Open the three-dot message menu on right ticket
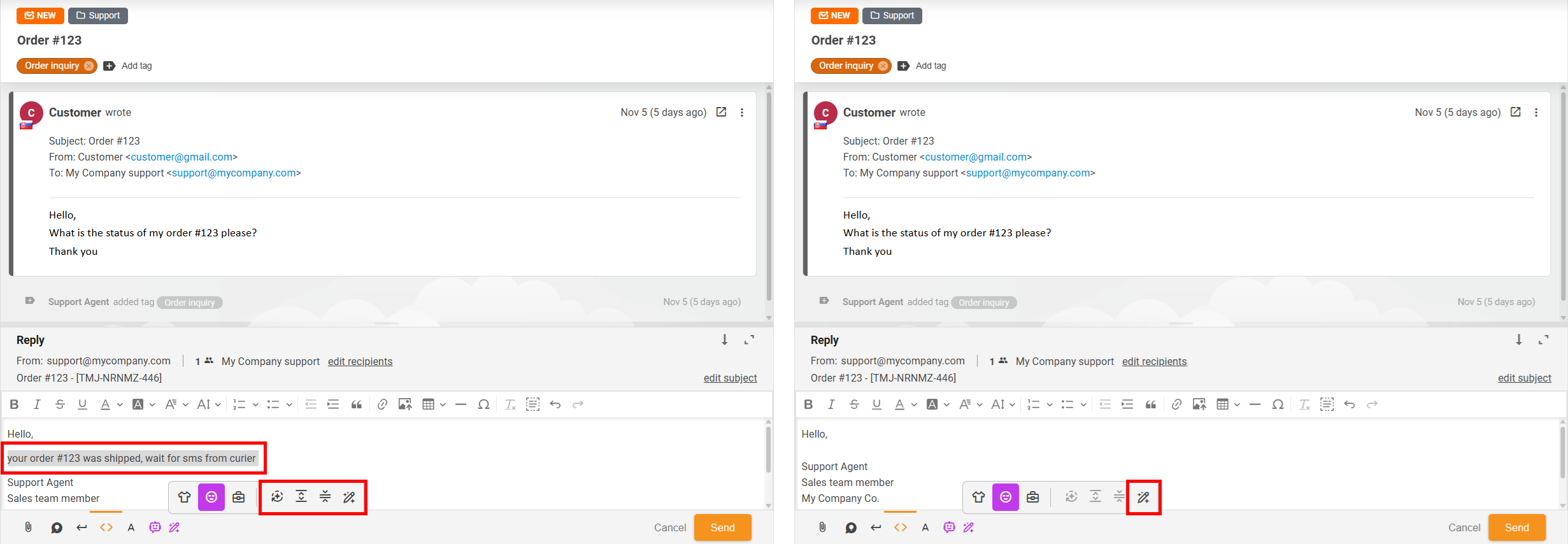1568x544 pixels. 1536,113
